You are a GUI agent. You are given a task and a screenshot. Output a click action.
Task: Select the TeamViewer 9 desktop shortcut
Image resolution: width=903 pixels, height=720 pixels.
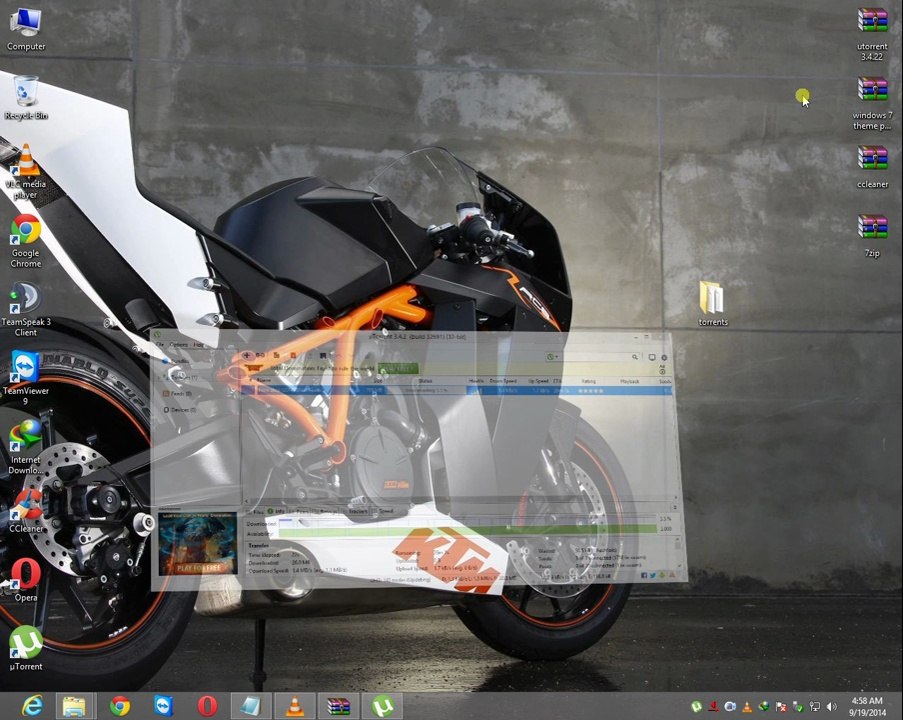(x=26, y=377)
